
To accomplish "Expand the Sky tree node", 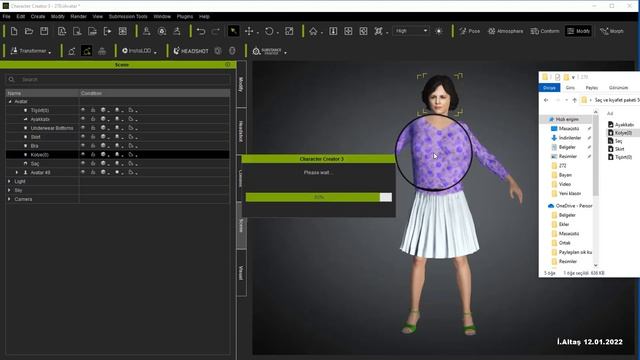I will (x=9, y=190).
